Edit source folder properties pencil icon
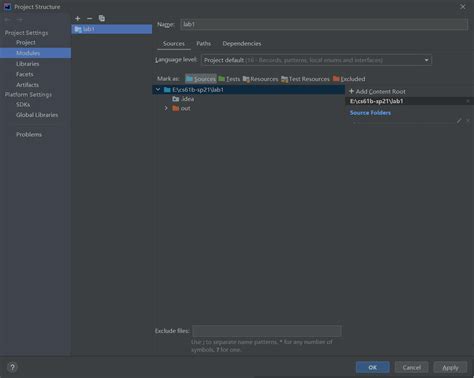The height and width of the screenshot is (378, 474). tap(459, 121)
